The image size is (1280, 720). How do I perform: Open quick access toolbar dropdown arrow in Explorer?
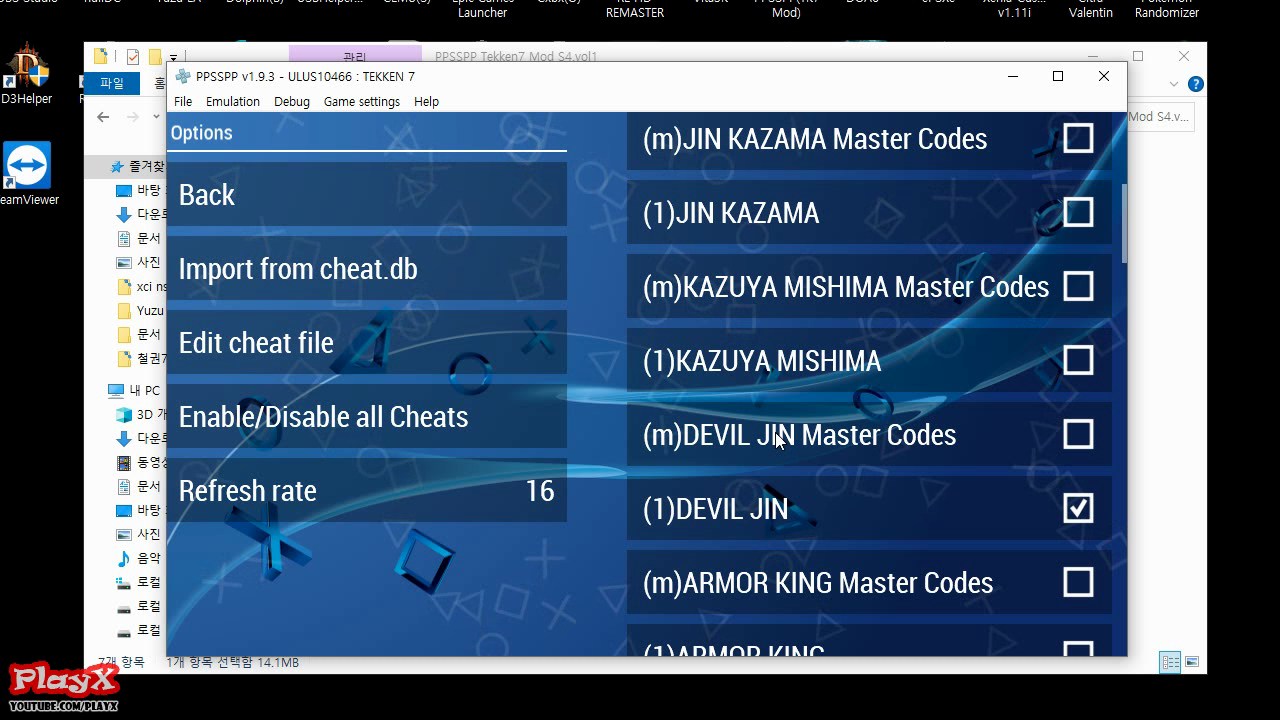pos(173,57)
